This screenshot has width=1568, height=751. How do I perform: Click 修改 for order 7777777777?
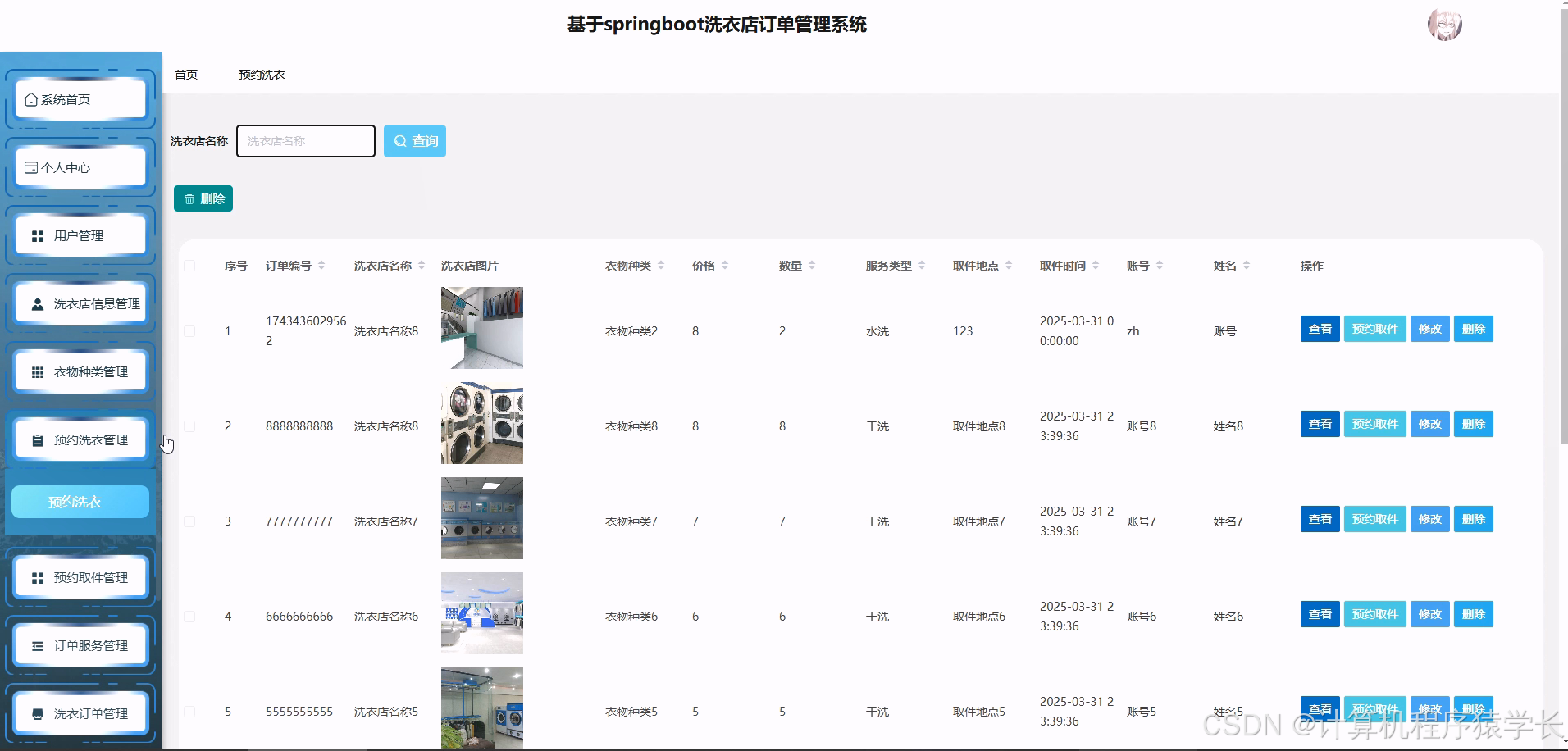(1430, 519)
